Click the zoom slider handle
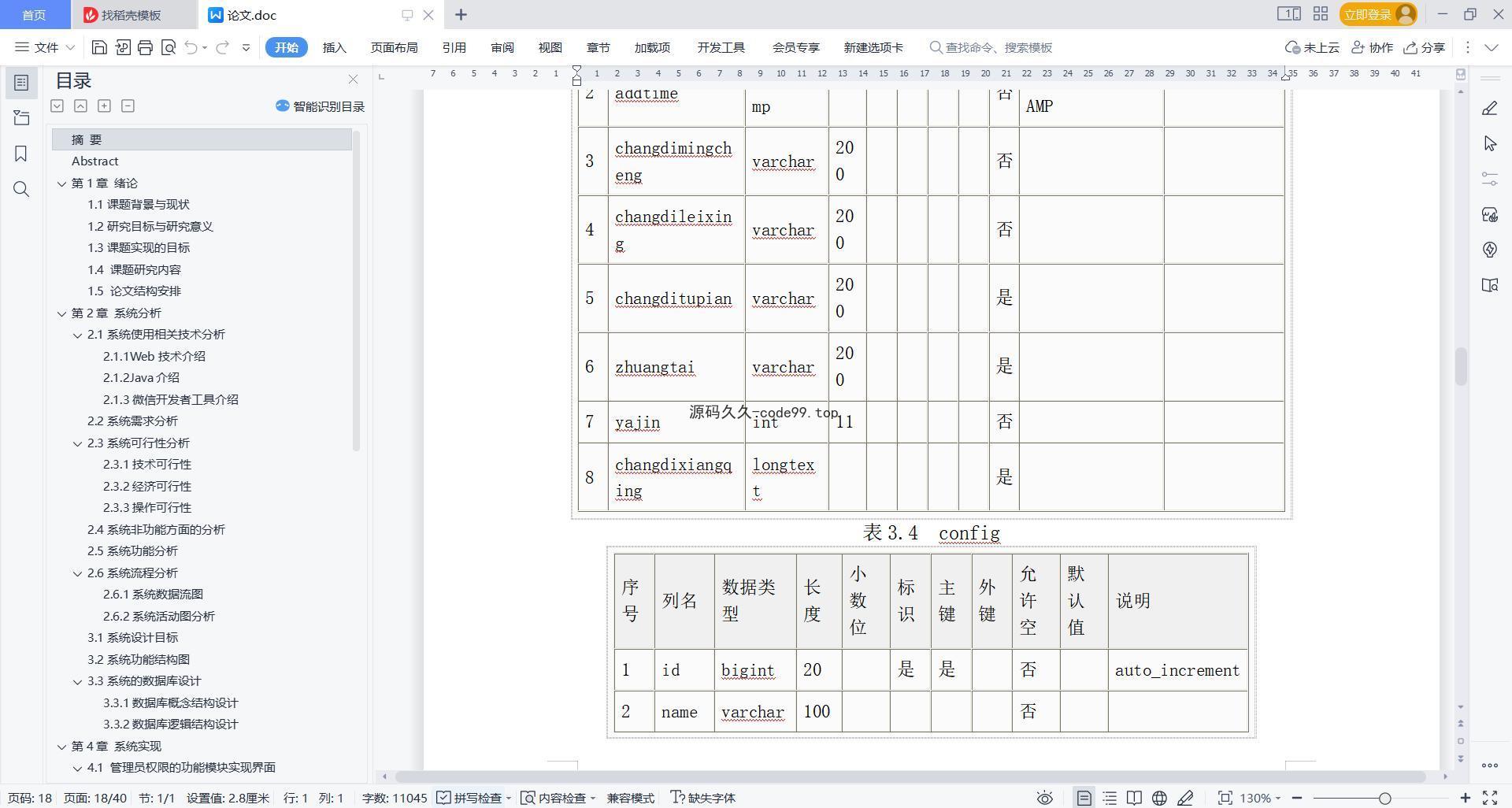Viewport: 1512px width, 808px height. 1384,798
